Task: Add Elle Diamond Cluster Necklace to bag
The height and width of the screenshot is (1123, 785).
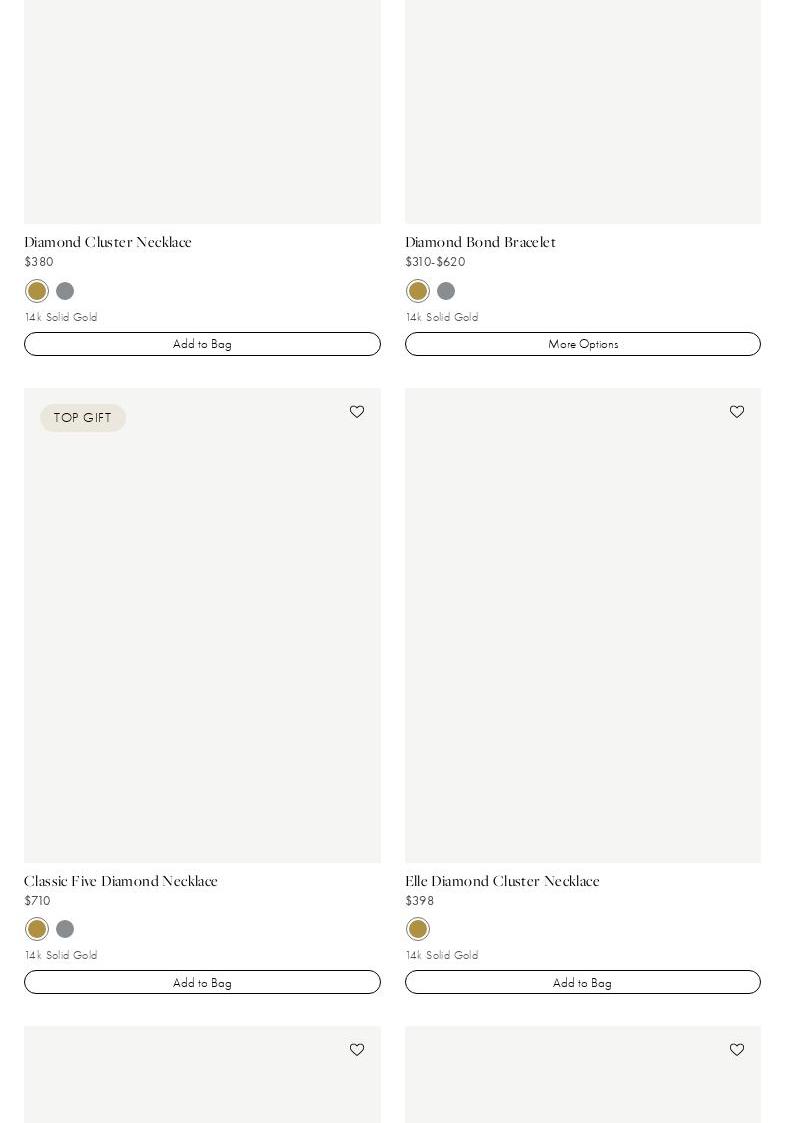Action: 582,982
